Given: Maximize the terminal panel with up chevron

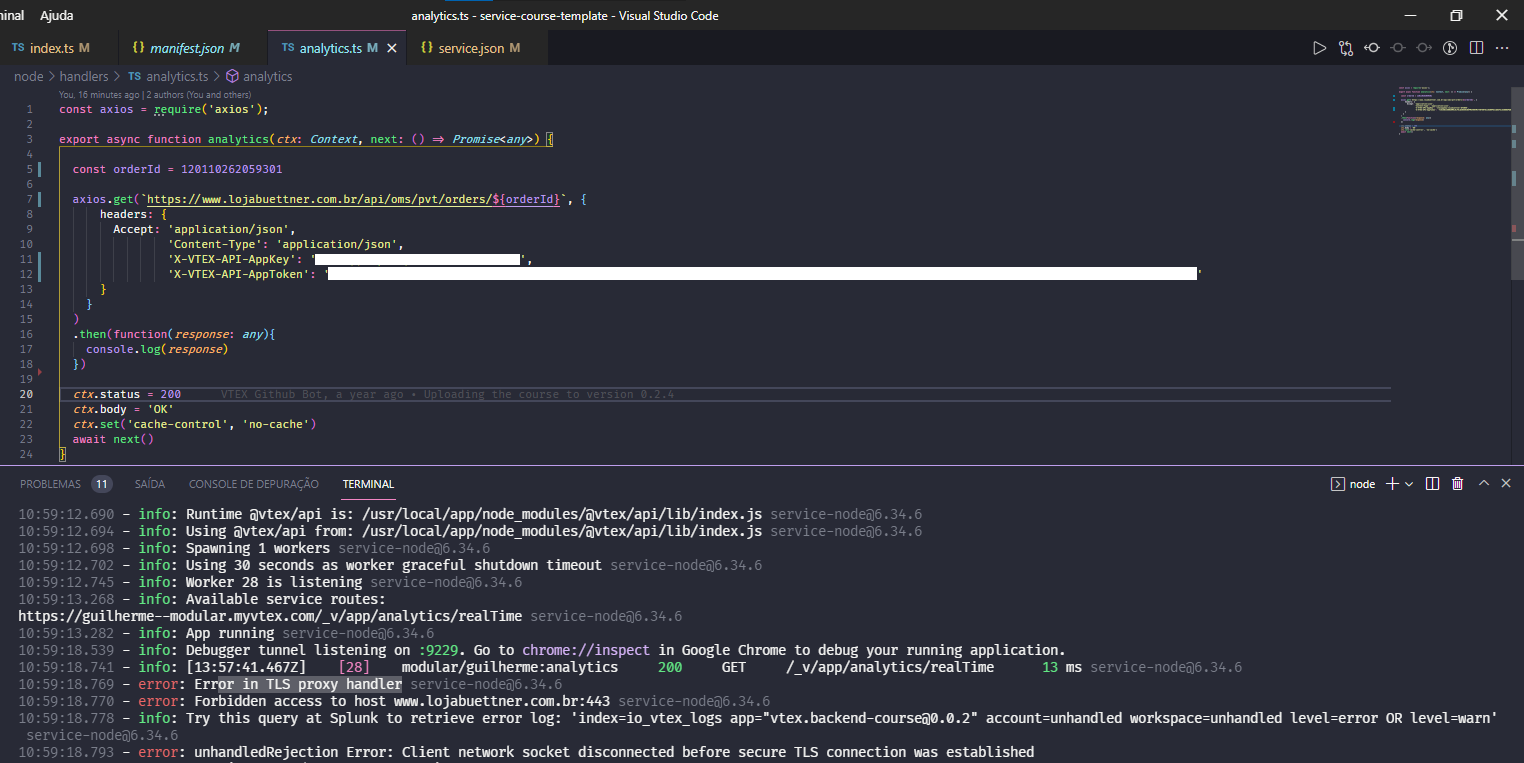Looking at the screenshot, I should point(1483,484).
